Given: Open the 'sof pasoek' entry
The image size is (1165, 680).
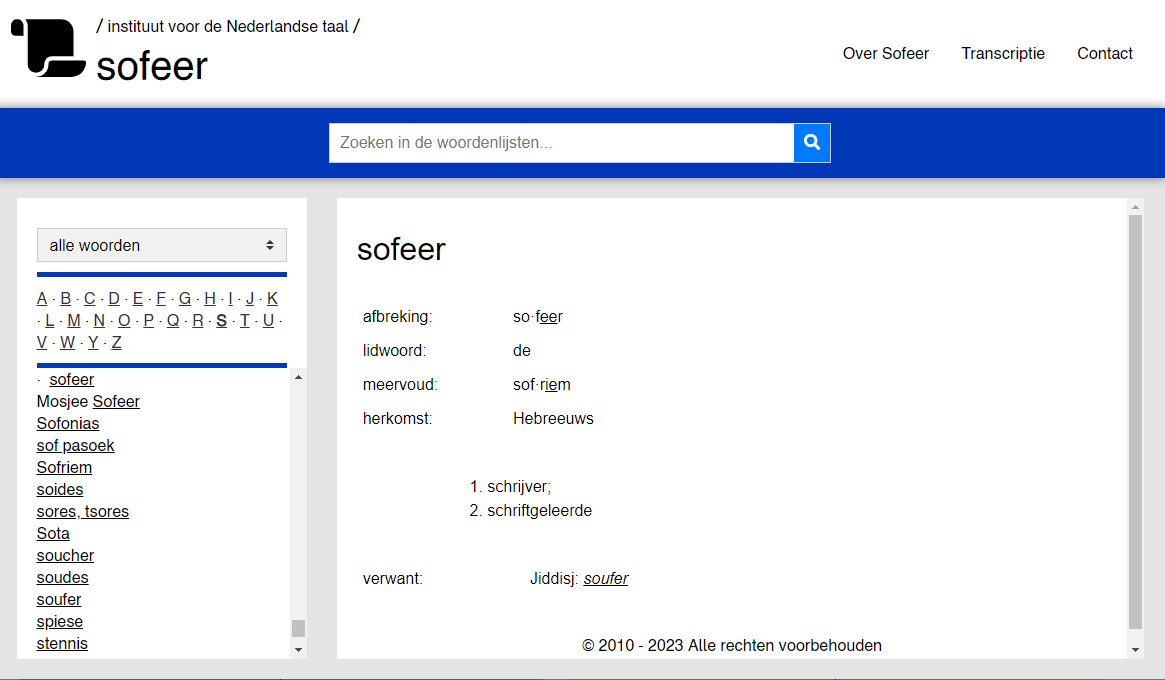Looking at the screenshot, I should coord(75,446).
